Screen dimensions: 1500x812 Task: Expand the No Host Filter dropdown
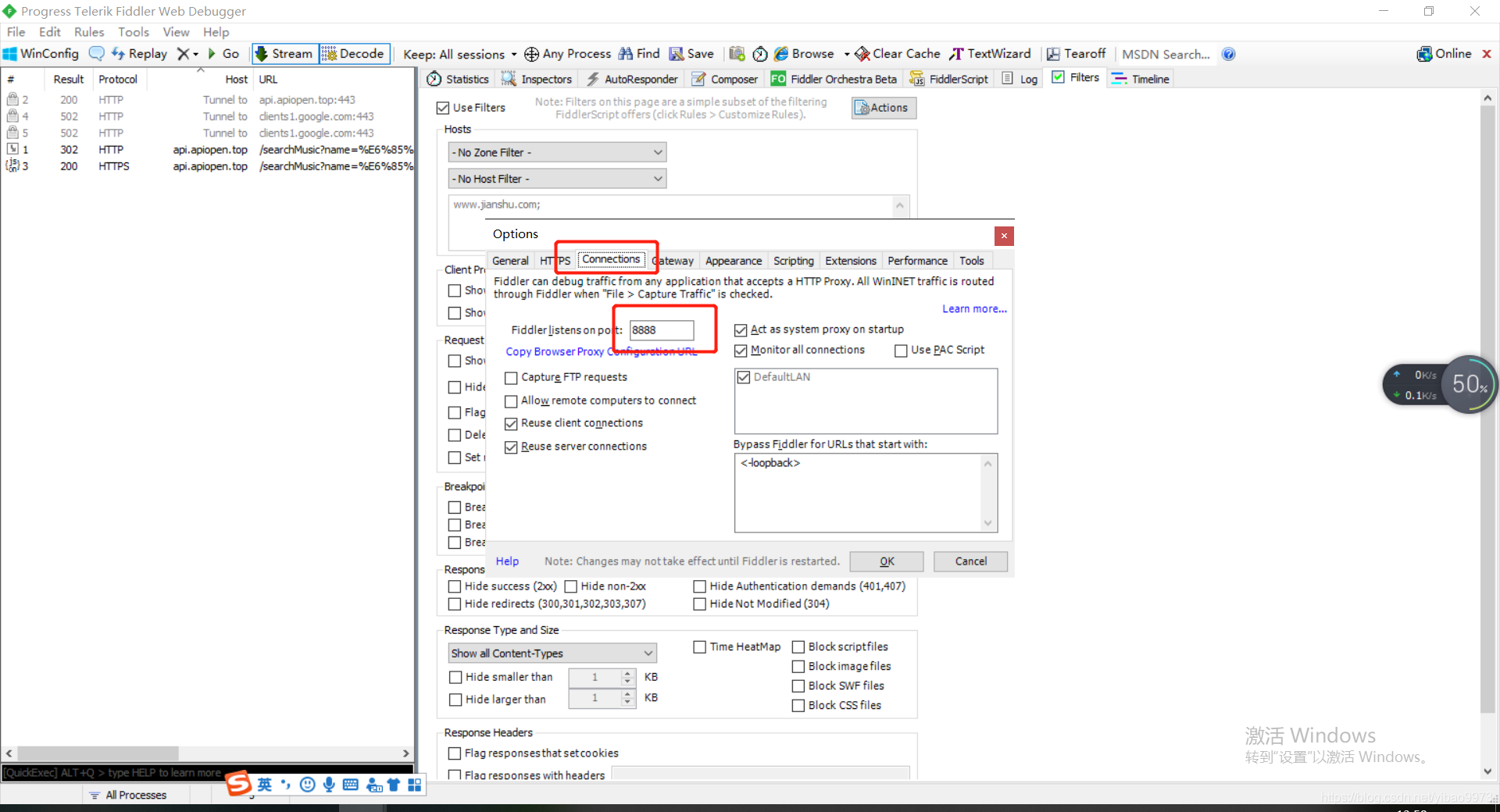(558, 179)
